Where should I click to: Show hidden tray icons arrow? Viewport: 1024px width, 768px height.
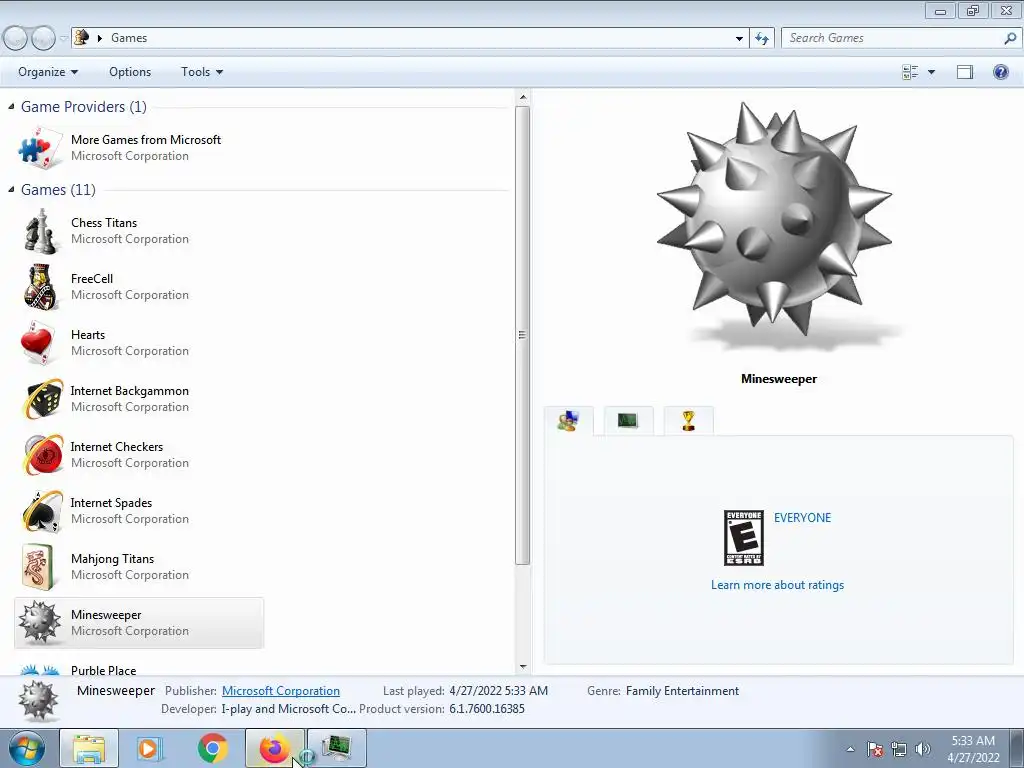click(850, 749)
